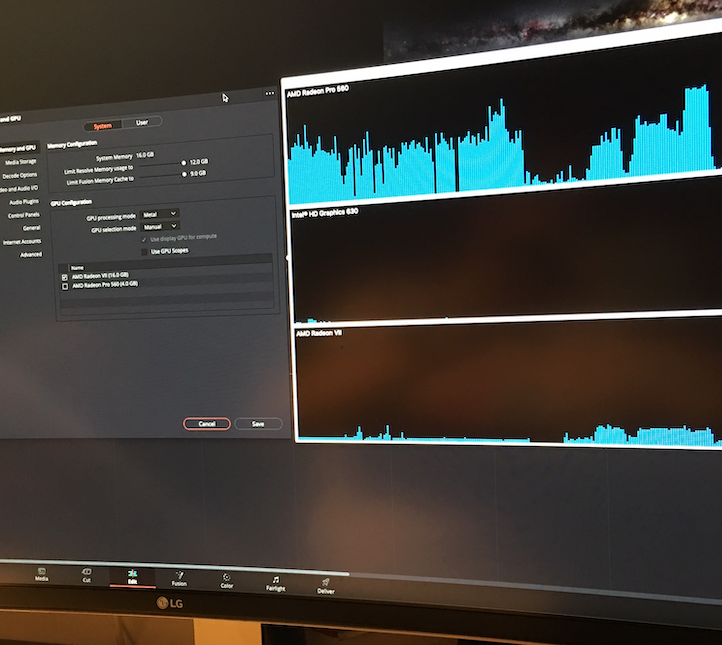
Task: Open the three-dot options menu in preferences
Action: coord(270,93)
